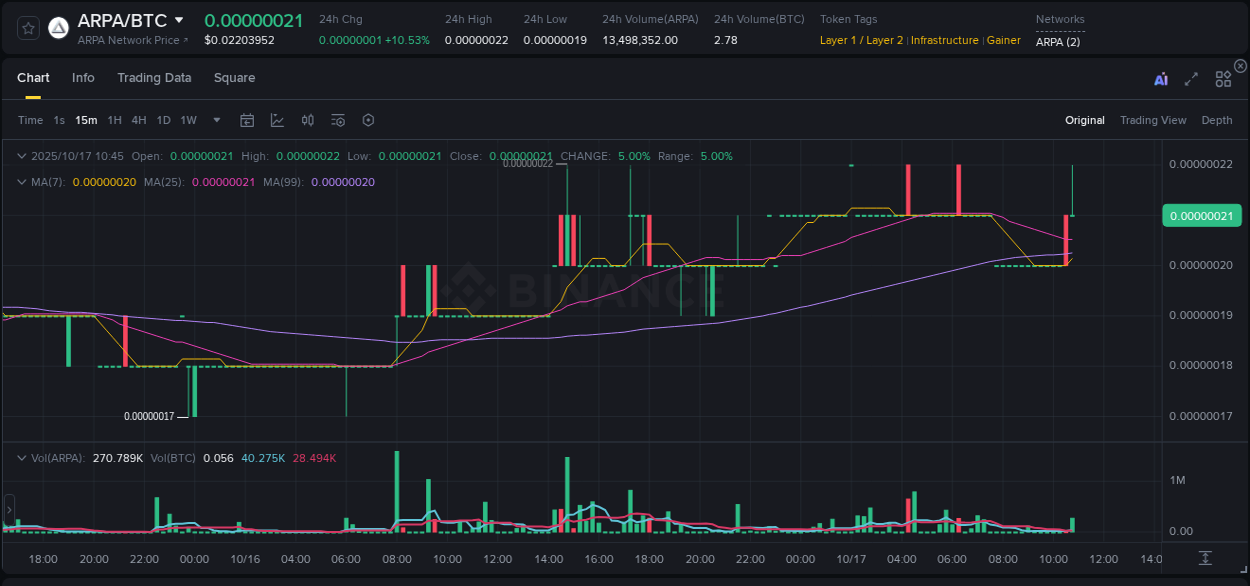Open the indicators list icon
1250x586 pixels.
tap(337, 120)
